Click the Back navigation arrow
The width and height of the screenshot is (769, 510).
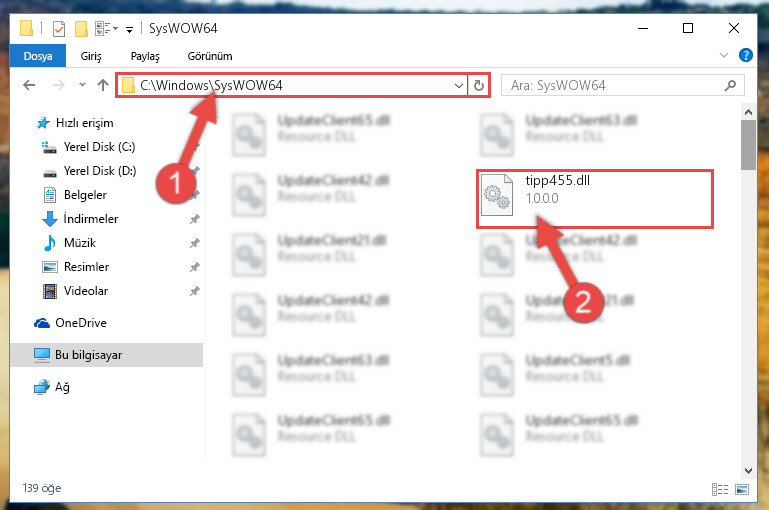(29, 85)
